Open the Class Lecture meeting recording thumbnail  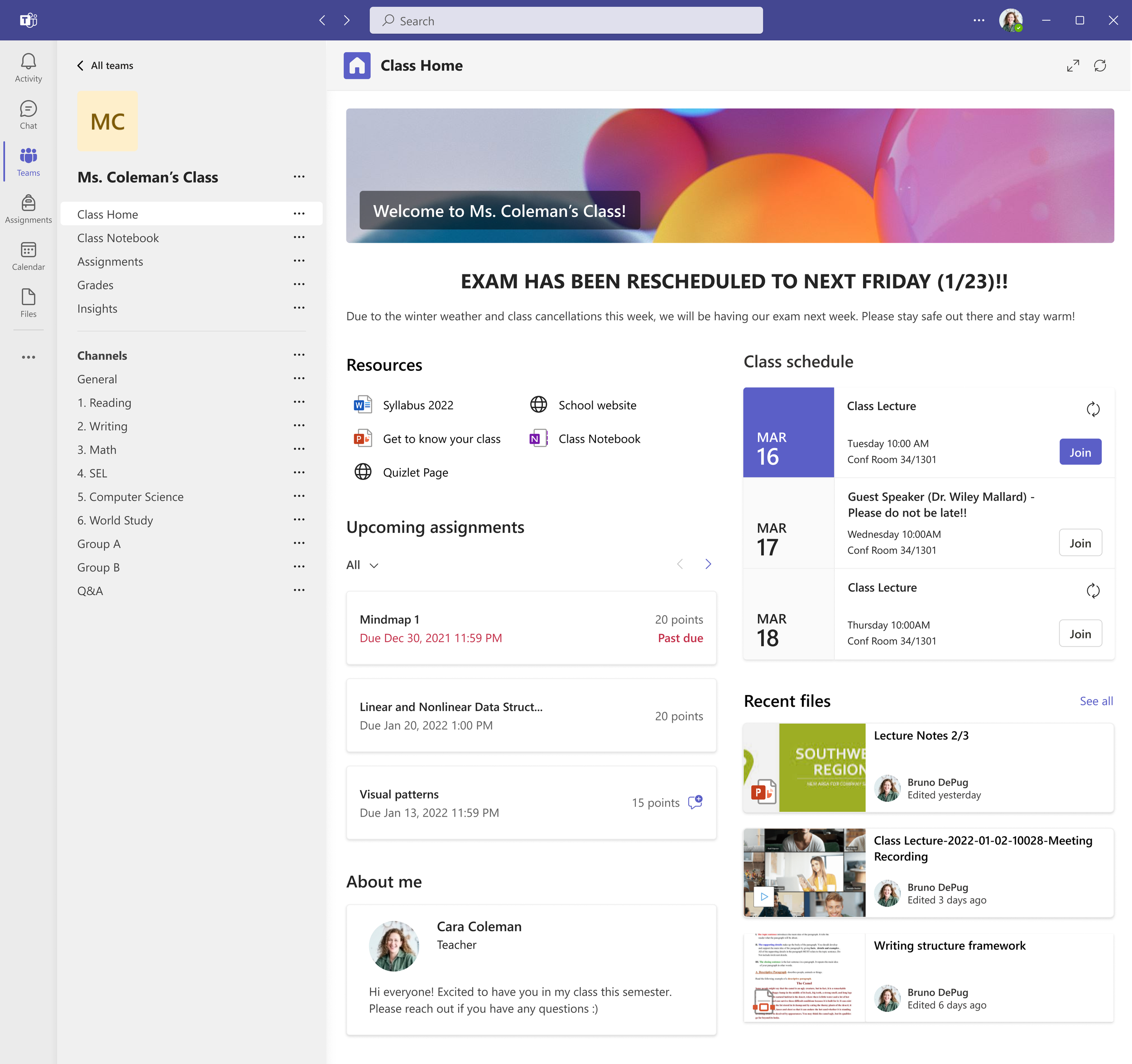(x=804, y=872)
